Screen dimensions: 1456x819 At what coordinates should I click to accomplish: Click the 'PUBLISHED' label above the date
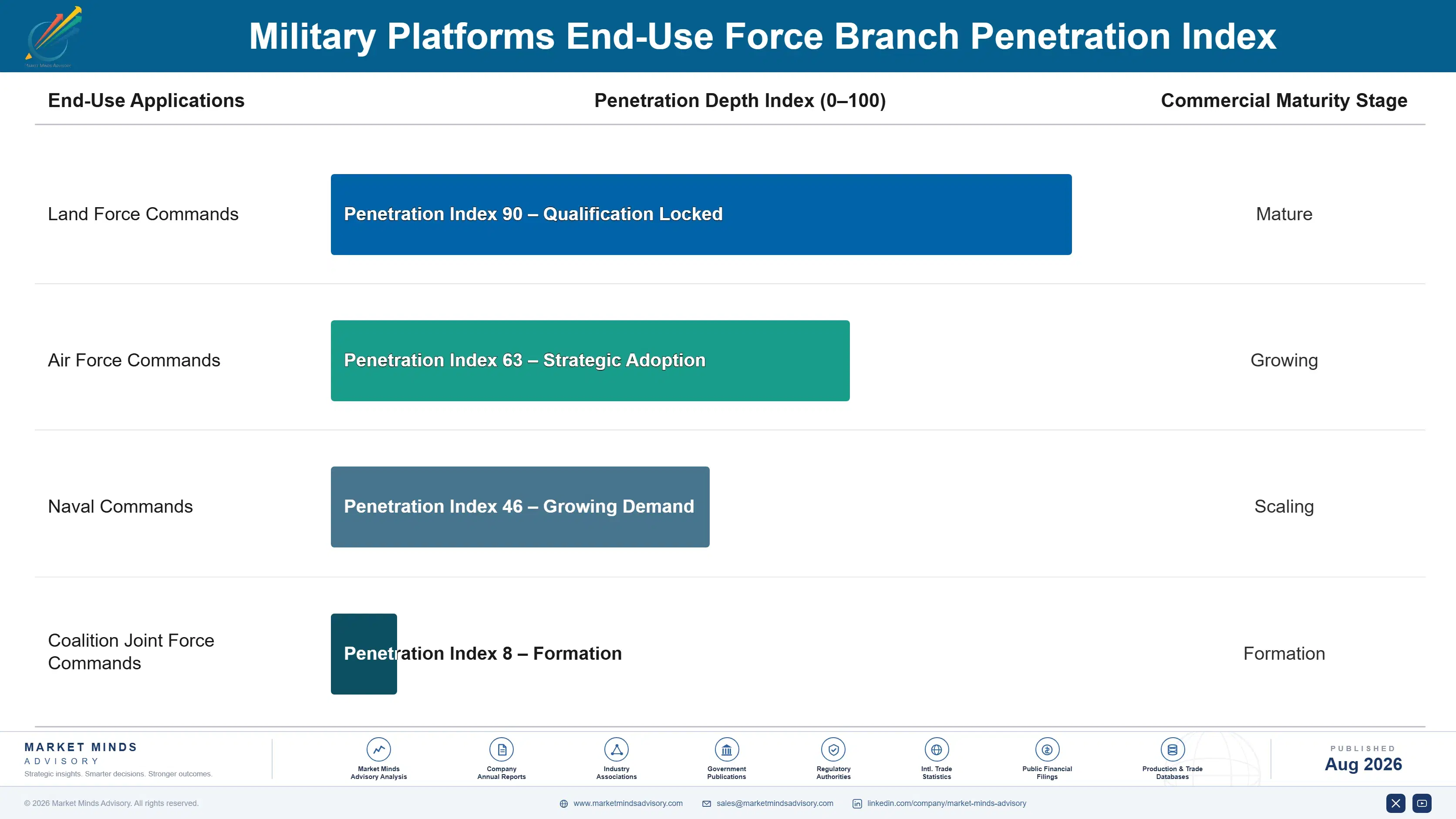(x=1363, y=749)
